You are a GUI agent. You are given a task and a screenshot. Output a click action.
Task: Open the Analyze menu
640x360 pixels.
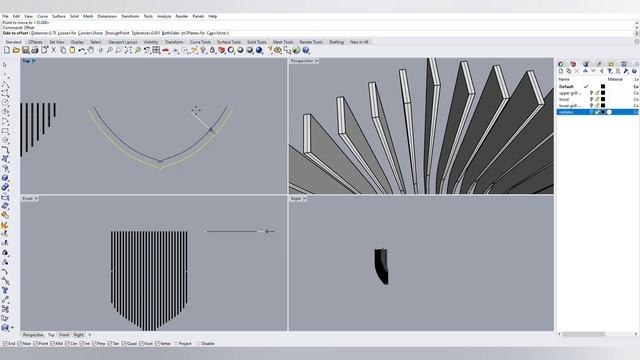(164, 16)
